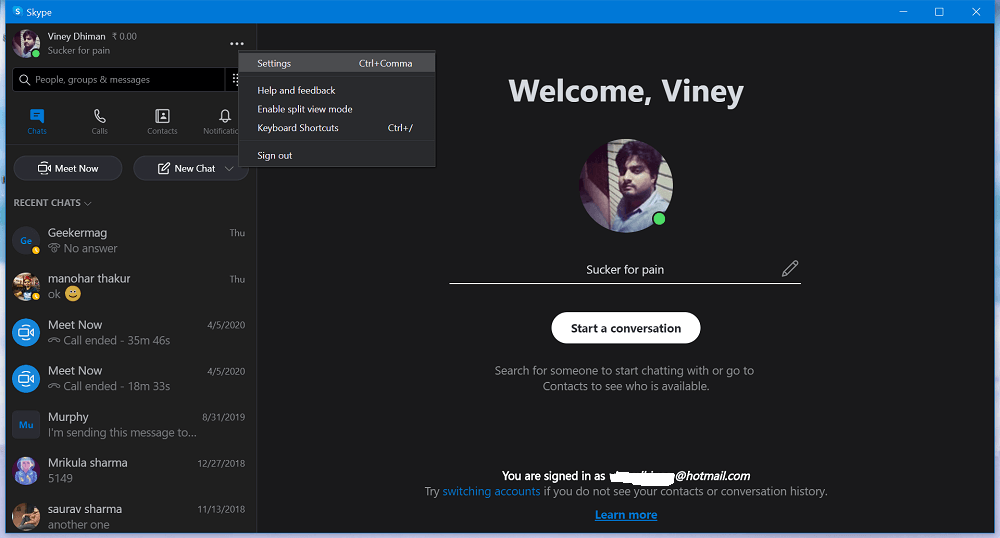The width and height of the screenshot is (1000, 538).
Task: Select Settings from the menu
Action: pyautogui.click(x=337, y=63)
